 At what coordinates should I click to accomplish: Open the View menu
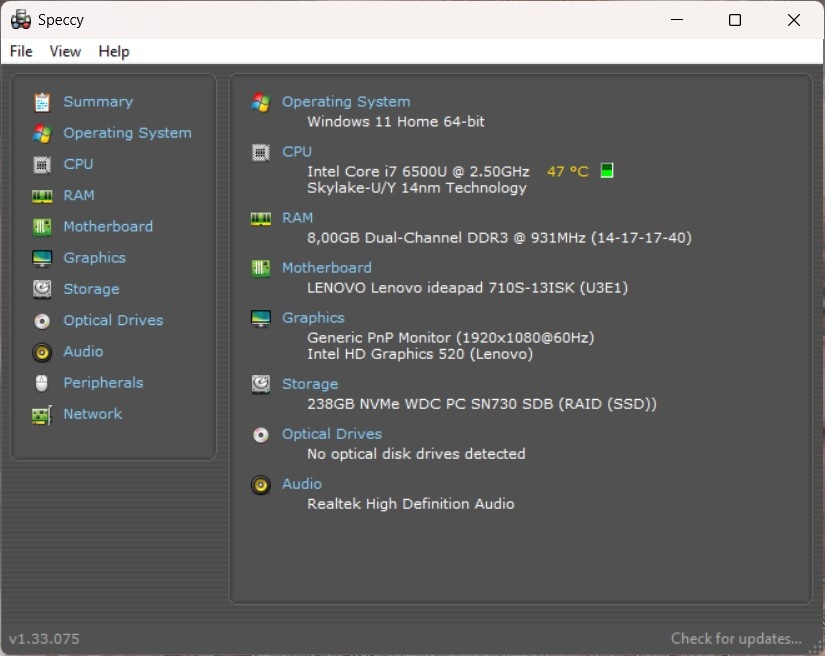(x=65, y=51)
